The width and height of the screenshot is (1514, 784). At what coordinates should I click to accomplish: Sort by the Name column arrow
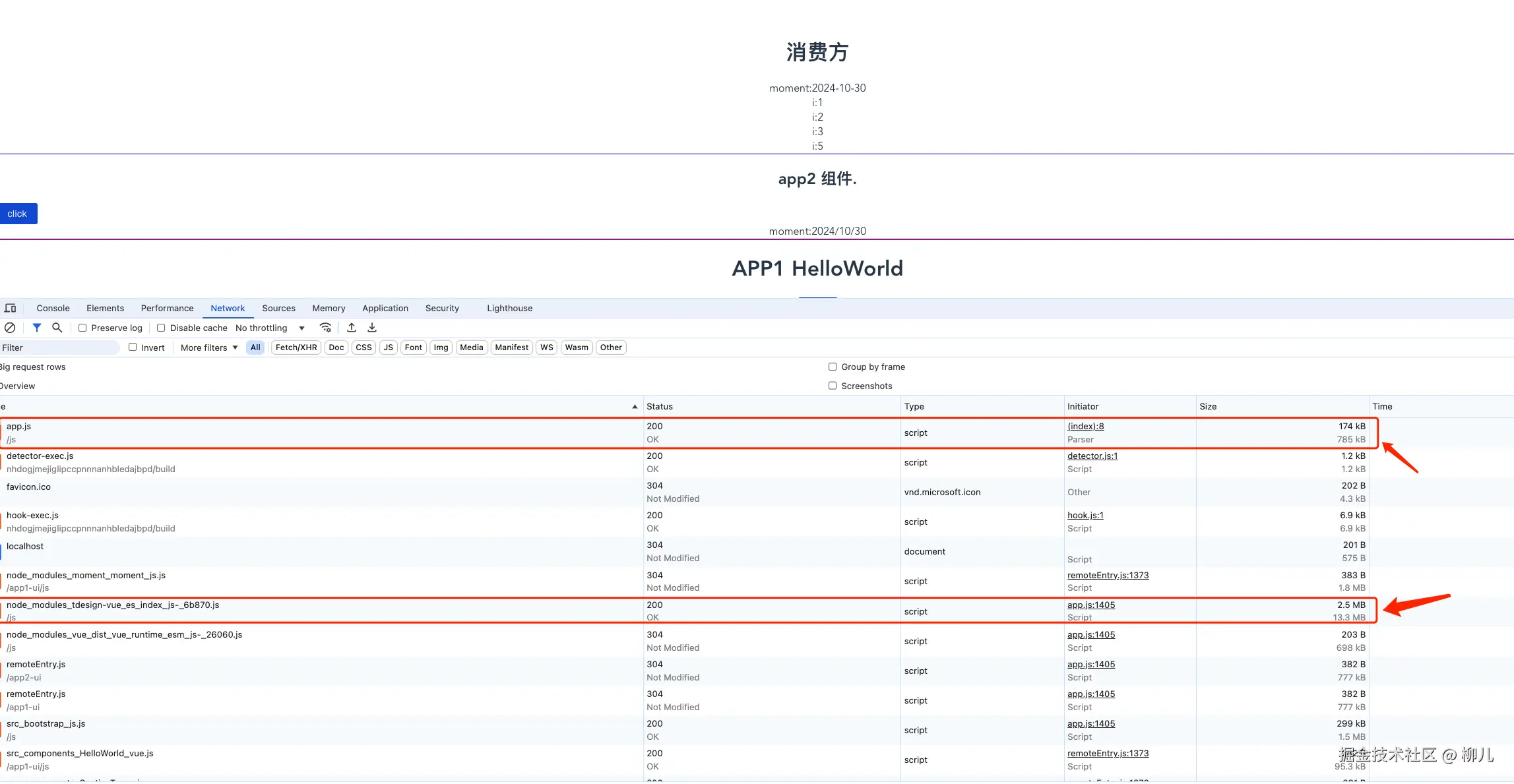(x=635, y=406)
